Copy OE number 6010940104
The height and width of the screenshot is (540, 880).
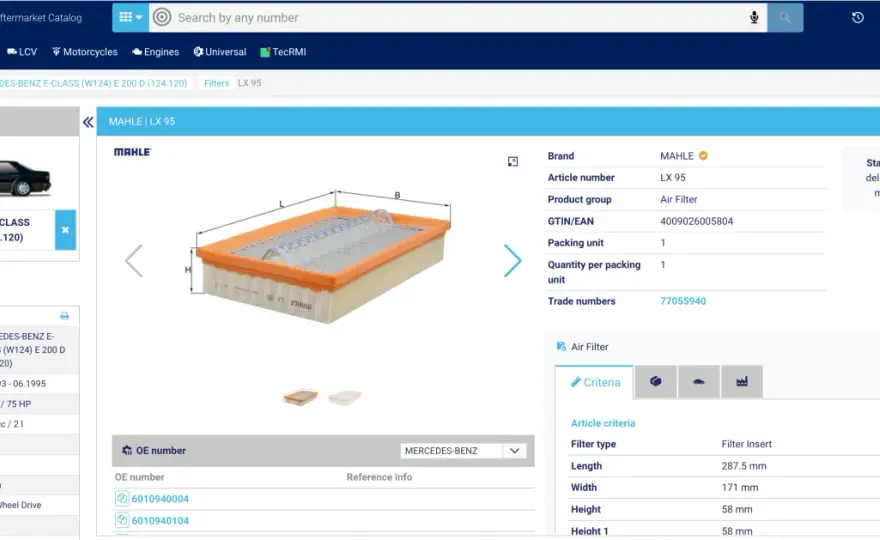(x=122, y=520)
